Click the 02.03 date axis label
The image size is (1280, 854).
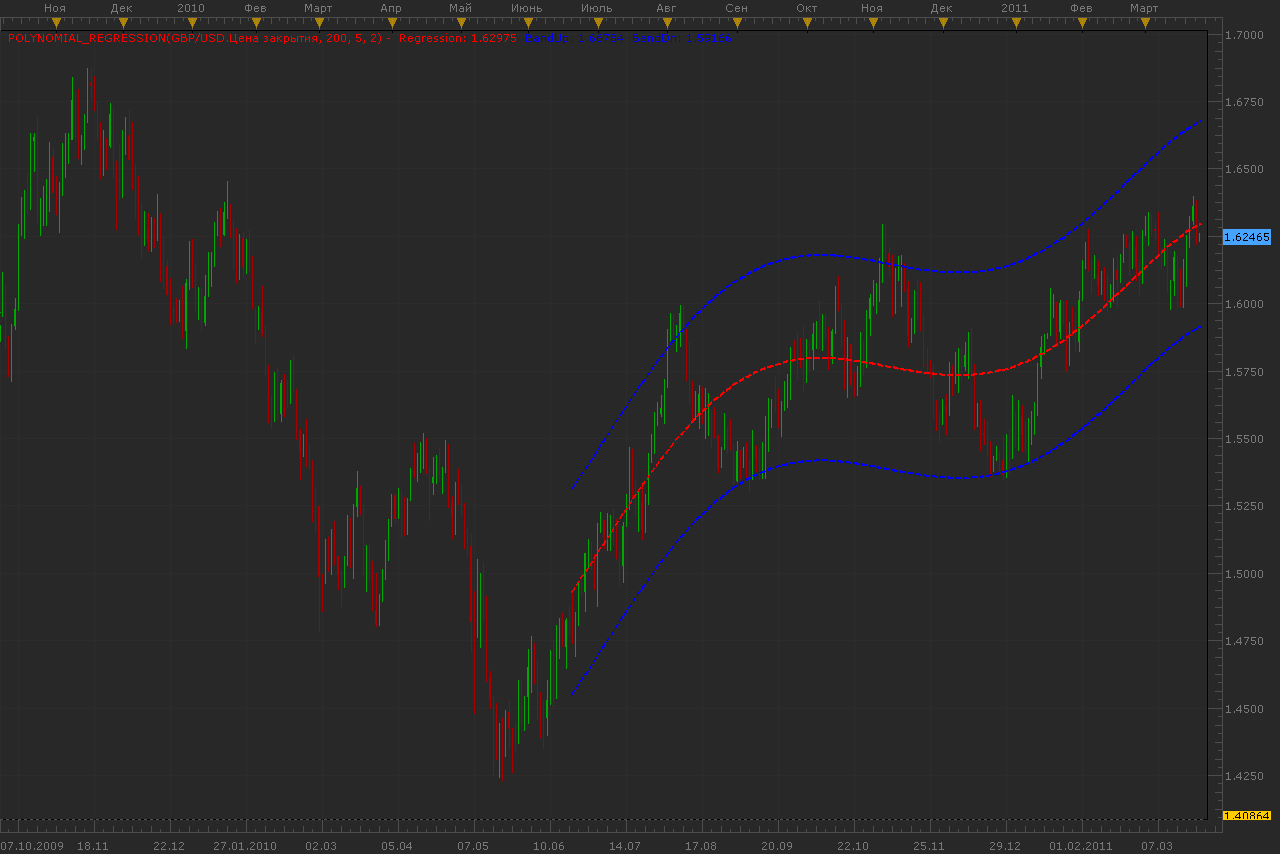[321, 846]
